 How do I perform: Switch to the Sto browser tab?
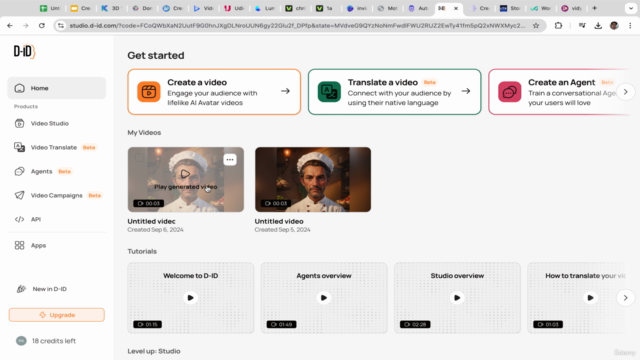pyautogui.click(x=510, y=8)
